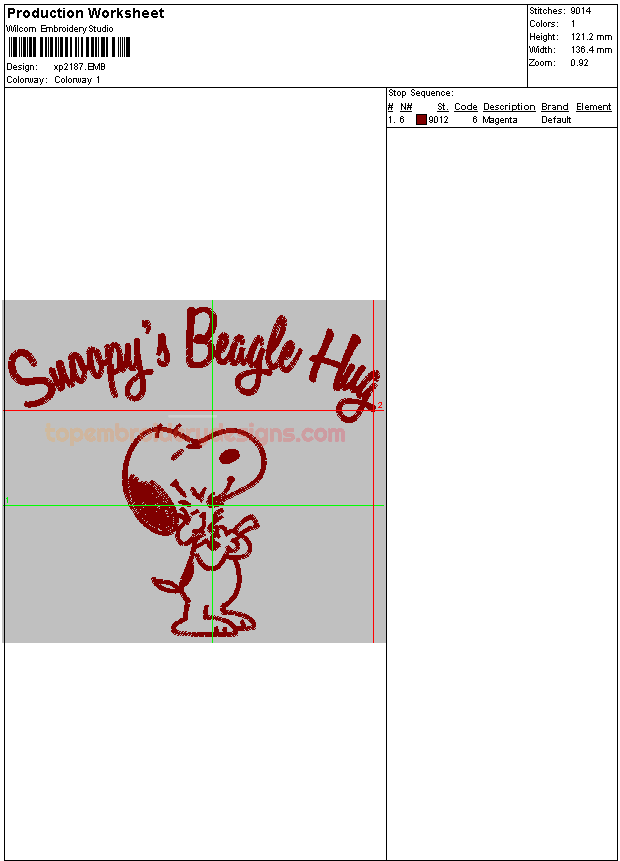The height and width of the screenshot is (861, 620).
Task: Click the barcode under Wilcom Embroidery Studio
Action: [69, 47]
